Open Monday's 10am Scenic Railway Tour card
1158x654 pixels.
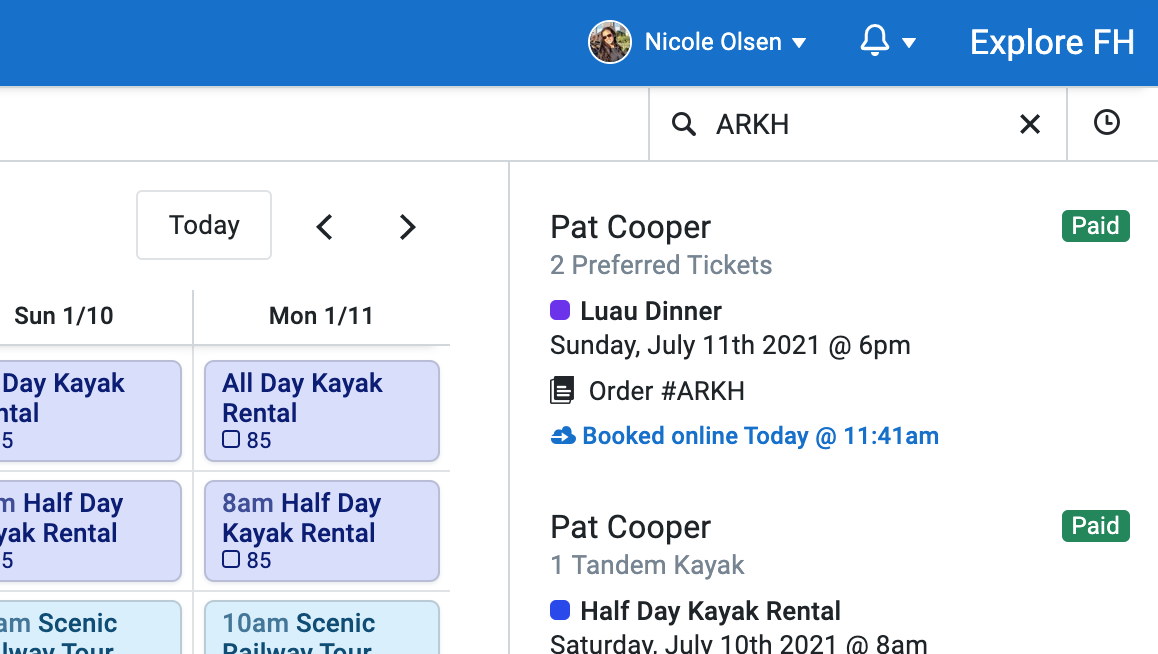[x=322, y=628]
